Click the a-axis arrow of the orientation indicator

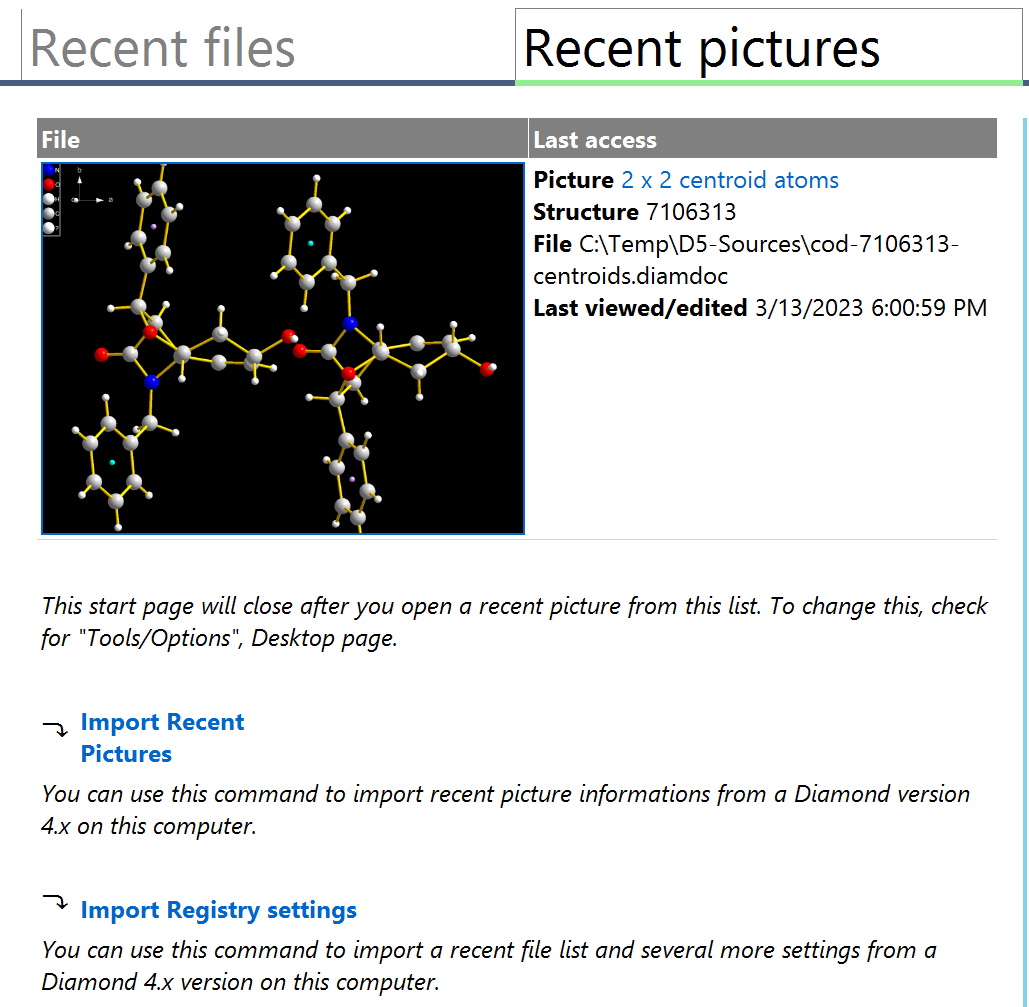98,200
